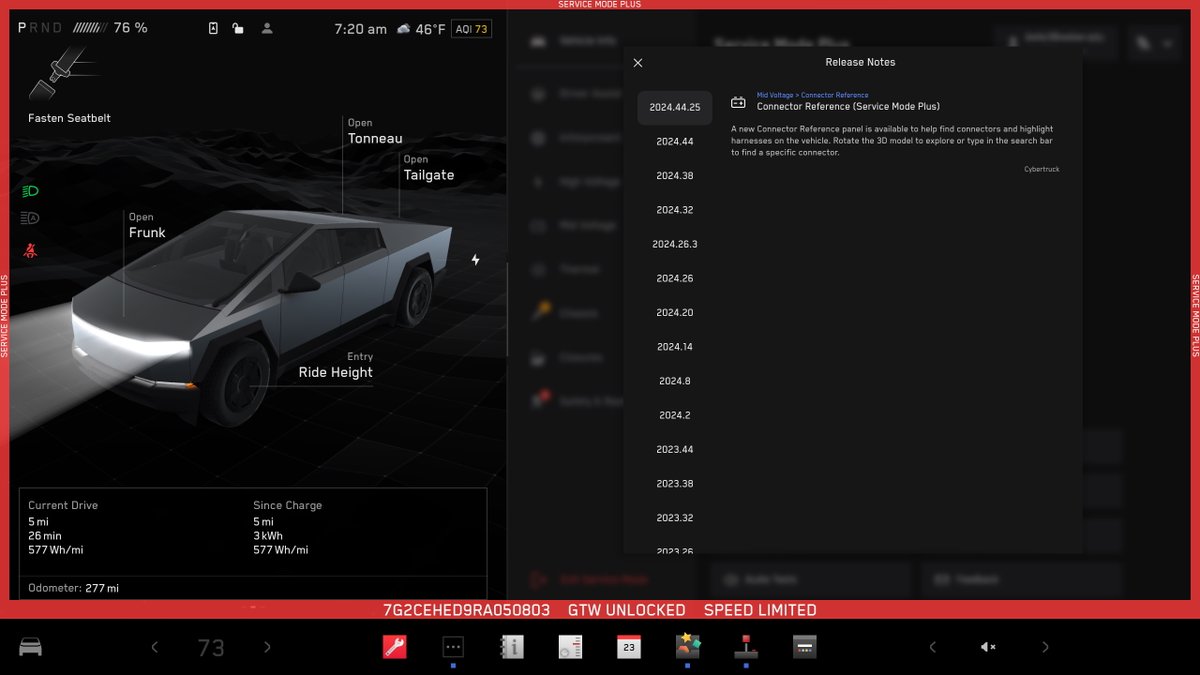The width and height of the screenshot is (1200, 675).
Task: Launch the Arcade joystick app
Action: tap(746, 647)
